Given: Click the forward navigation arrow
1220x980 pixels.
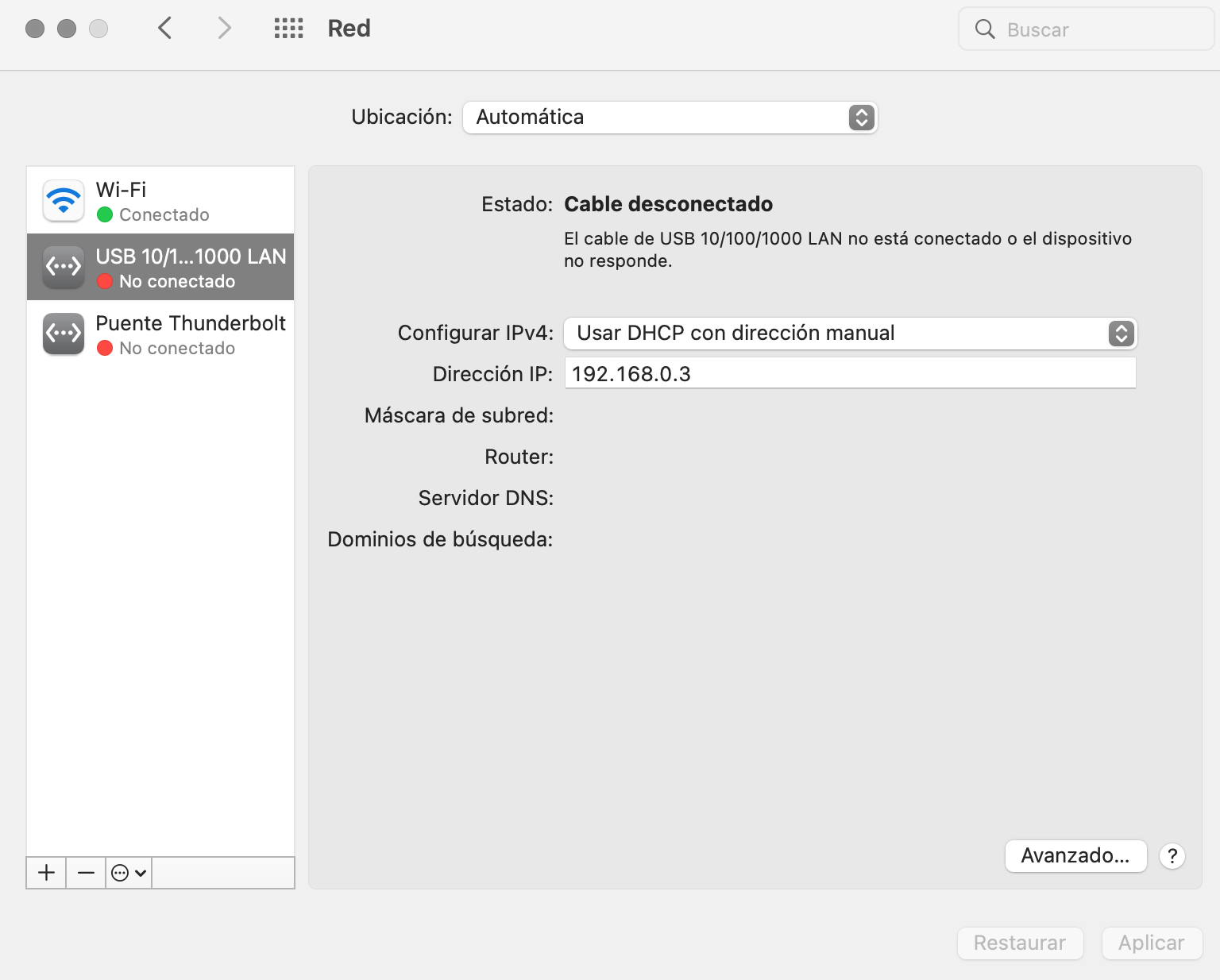Looking at the screenshot, I should [x=225, y=29].
